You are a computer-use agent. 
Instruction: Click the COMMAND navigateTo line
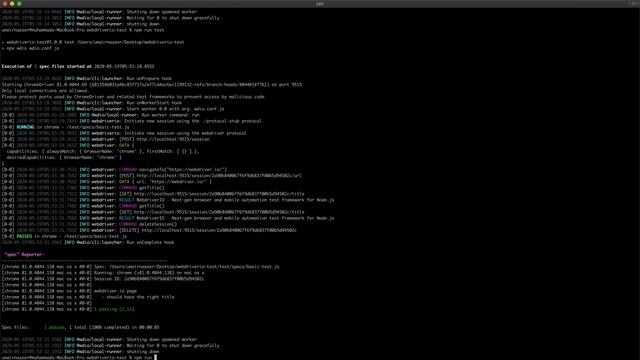pos(114,169)
